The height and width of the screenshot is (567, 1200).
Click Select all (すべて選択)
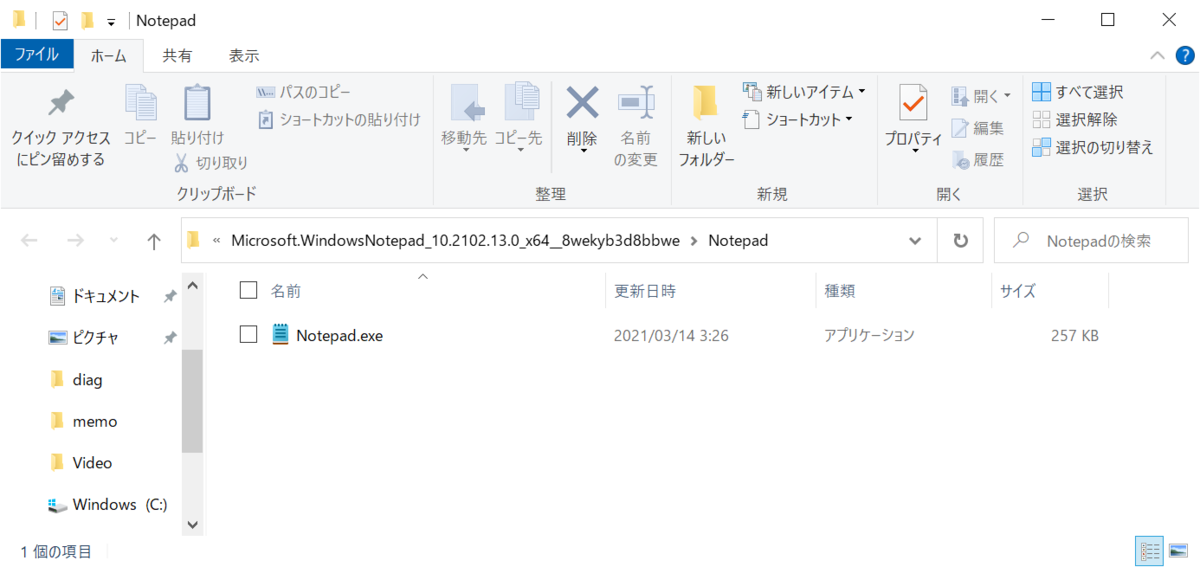(x=1077, y=92)
